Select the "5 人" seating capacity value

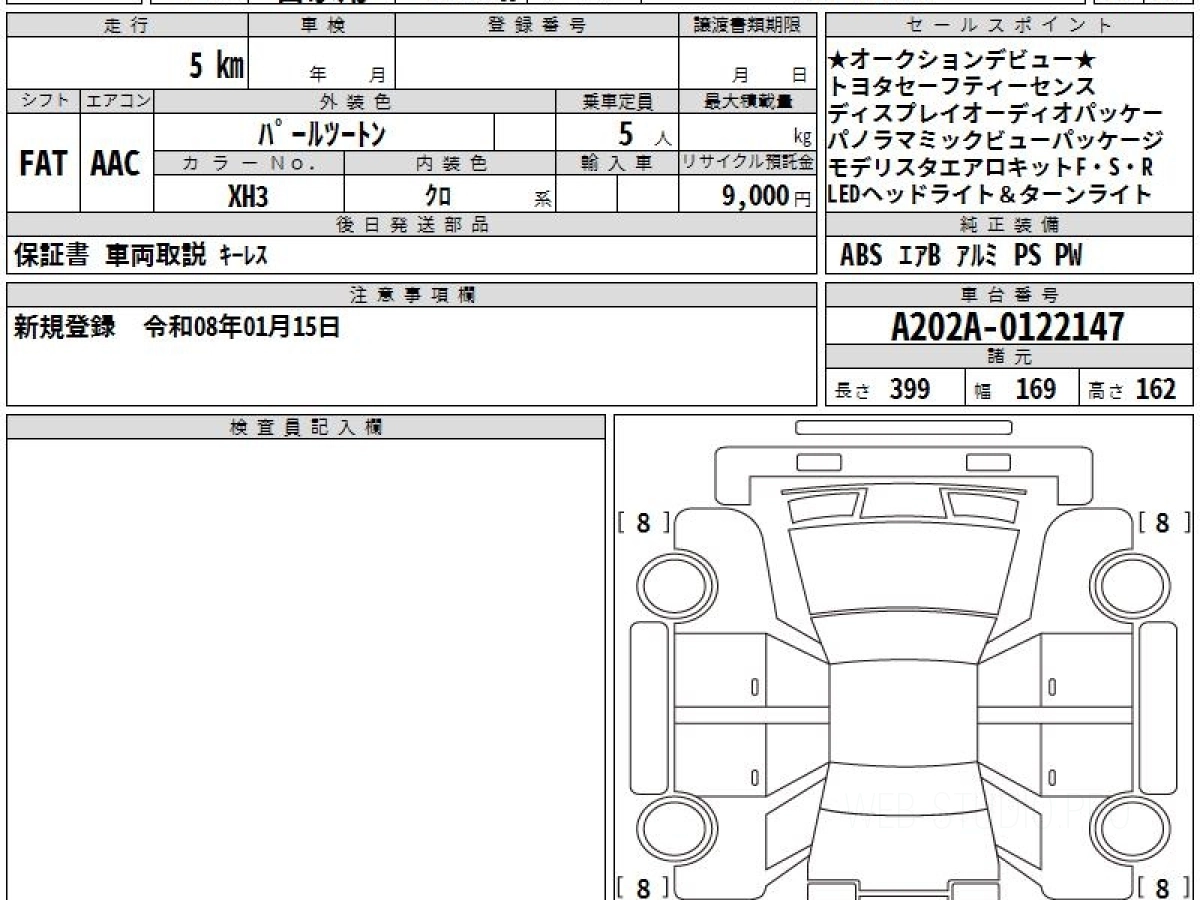645,133
